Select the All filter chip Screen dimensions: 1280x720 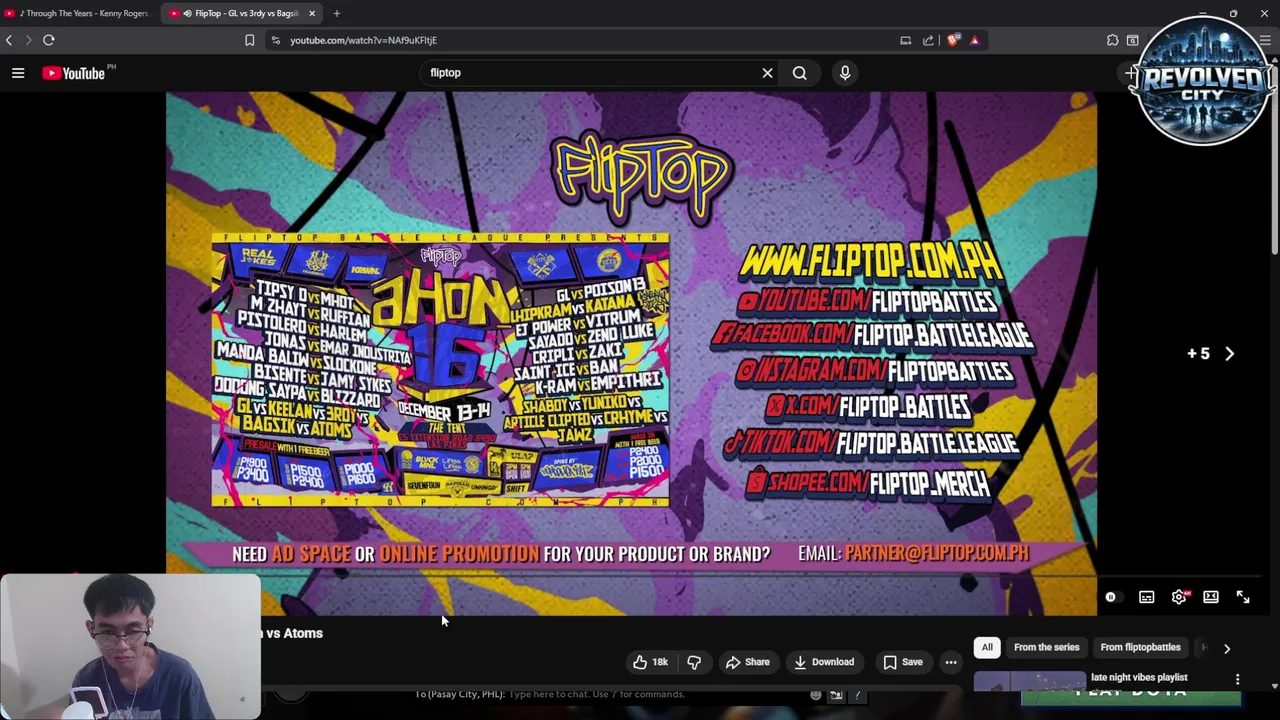click(987, 648)
